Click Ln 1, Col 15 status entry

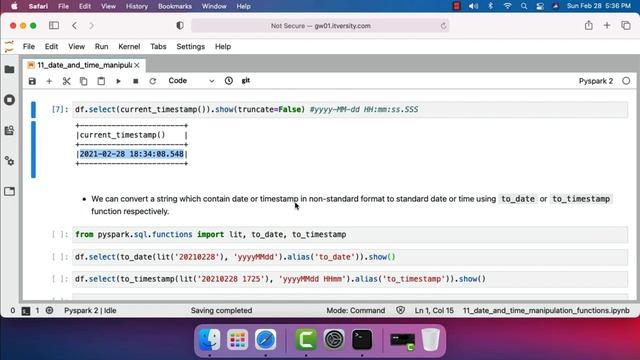(x=434, y=311)
